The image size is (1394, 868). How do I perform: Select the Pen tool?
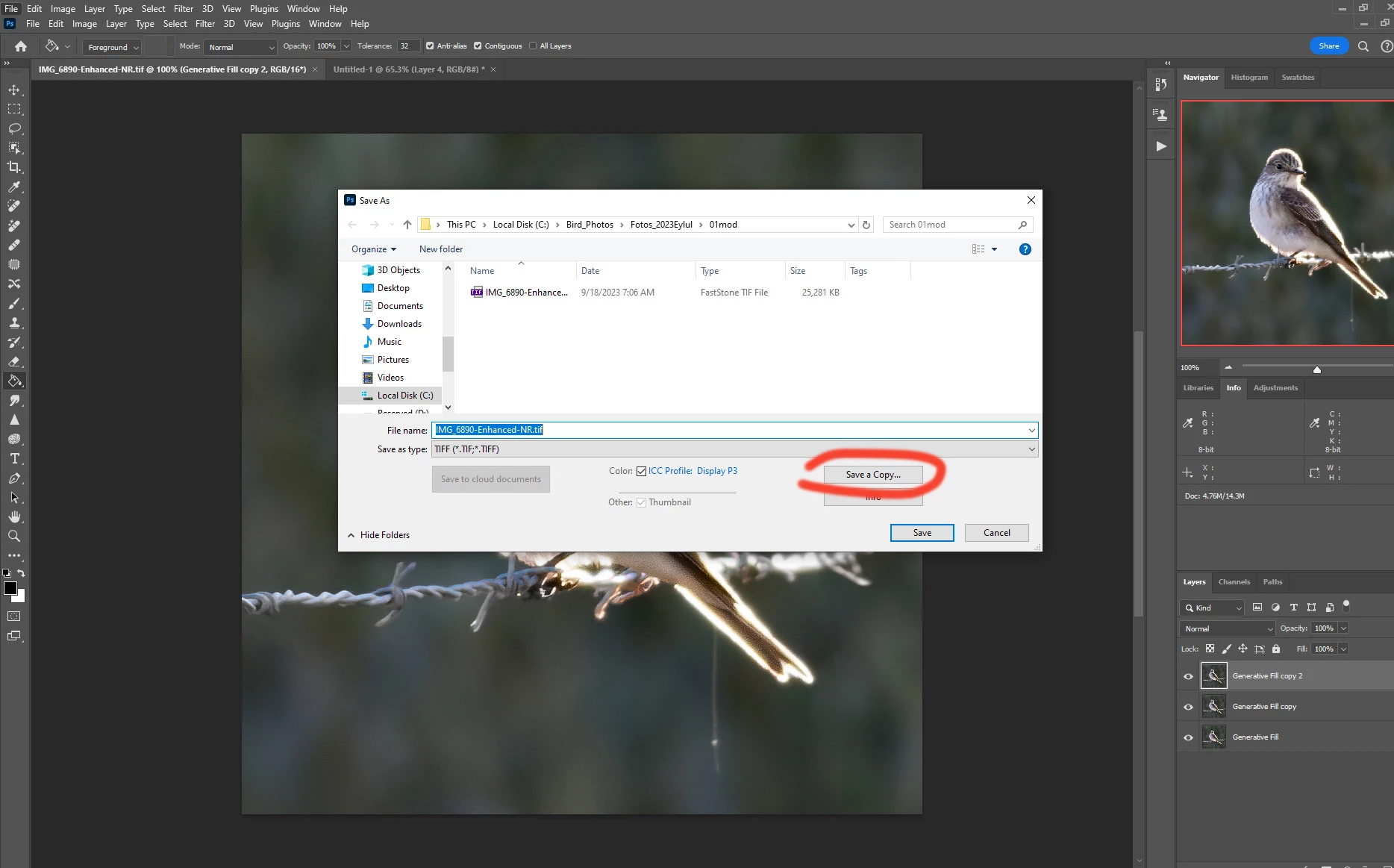[x=14, y=478]
